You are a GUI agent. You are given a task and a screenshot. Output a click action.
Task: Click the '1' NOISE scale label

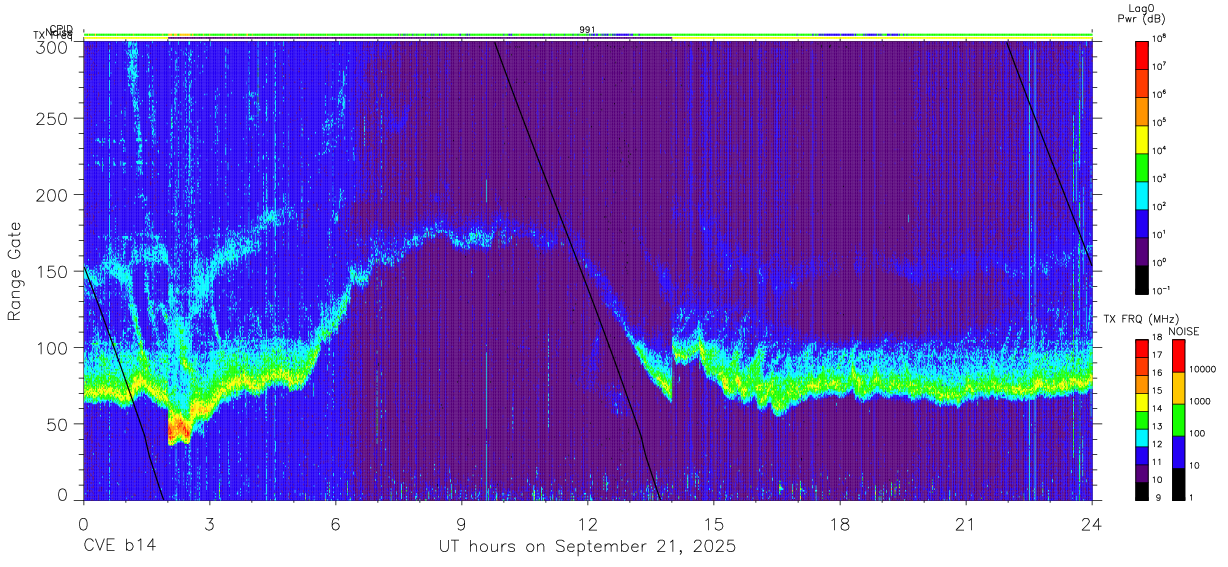[1191, 498]
